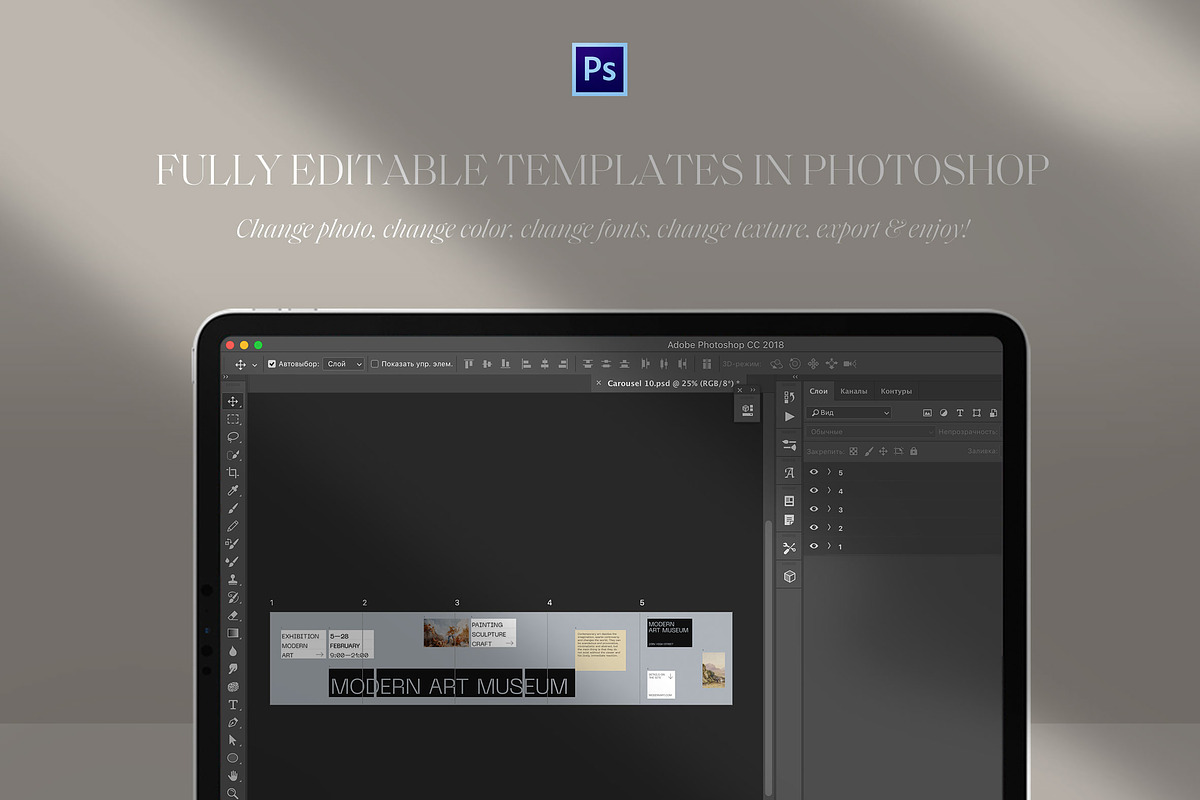The width and height of the screenshot is (1200, 800).
Task: Align top edges in options bar
Action: (469, 364)
